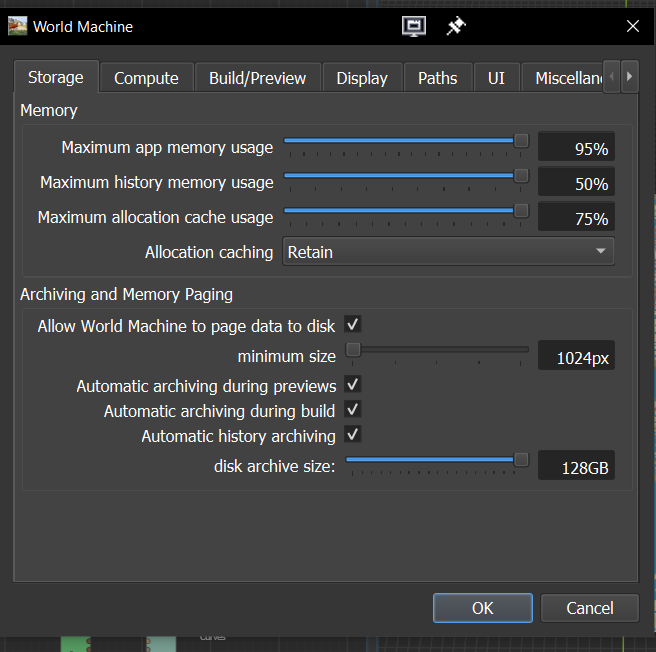Viewport: 656px width, 652px height.
Task: Click the minimum size slider
Action: (x=437, y=349)
